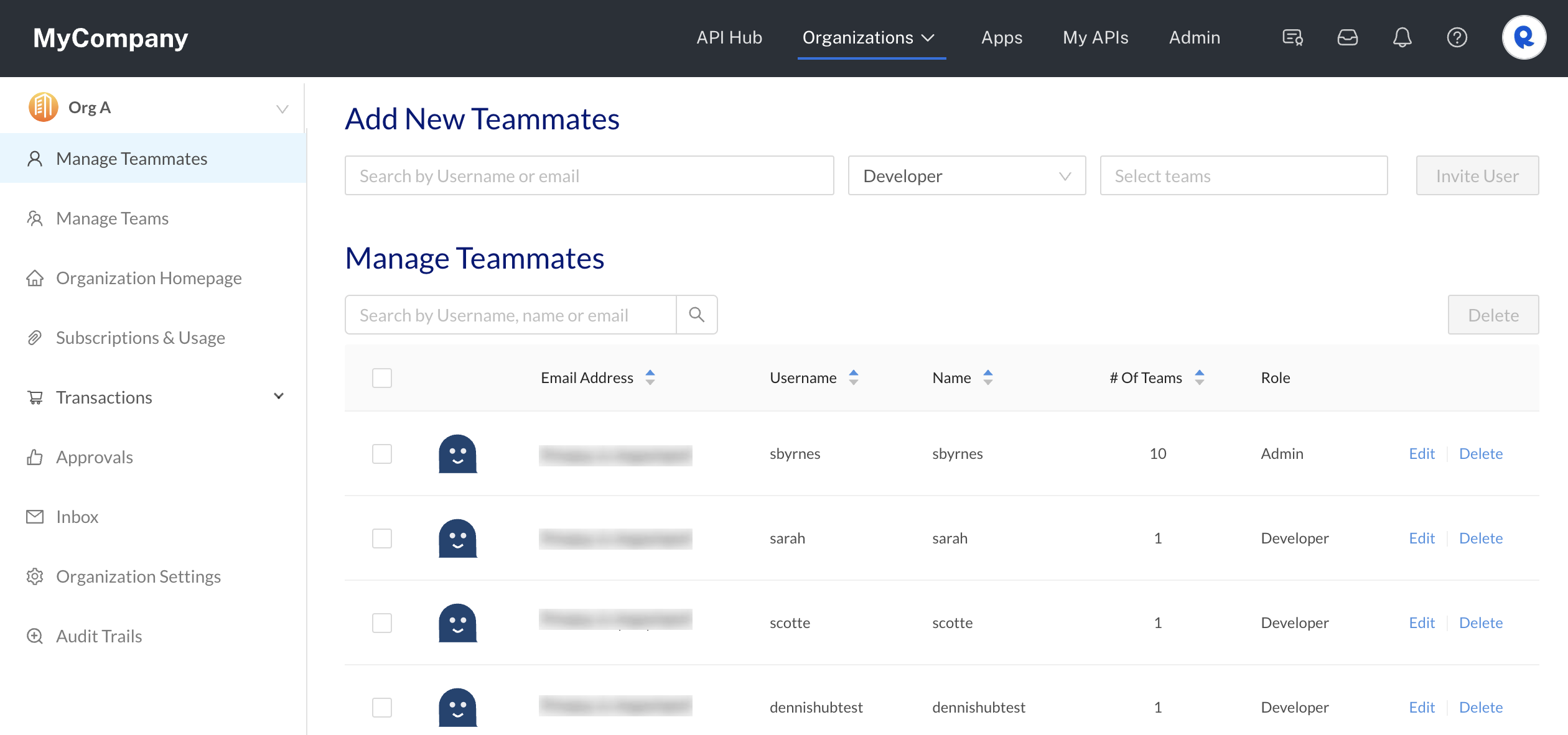Image resolution: width=1568 pixels, height=735 pixels.
Task: Edit the sarah teammate
Action: [x=1422, y=538]
